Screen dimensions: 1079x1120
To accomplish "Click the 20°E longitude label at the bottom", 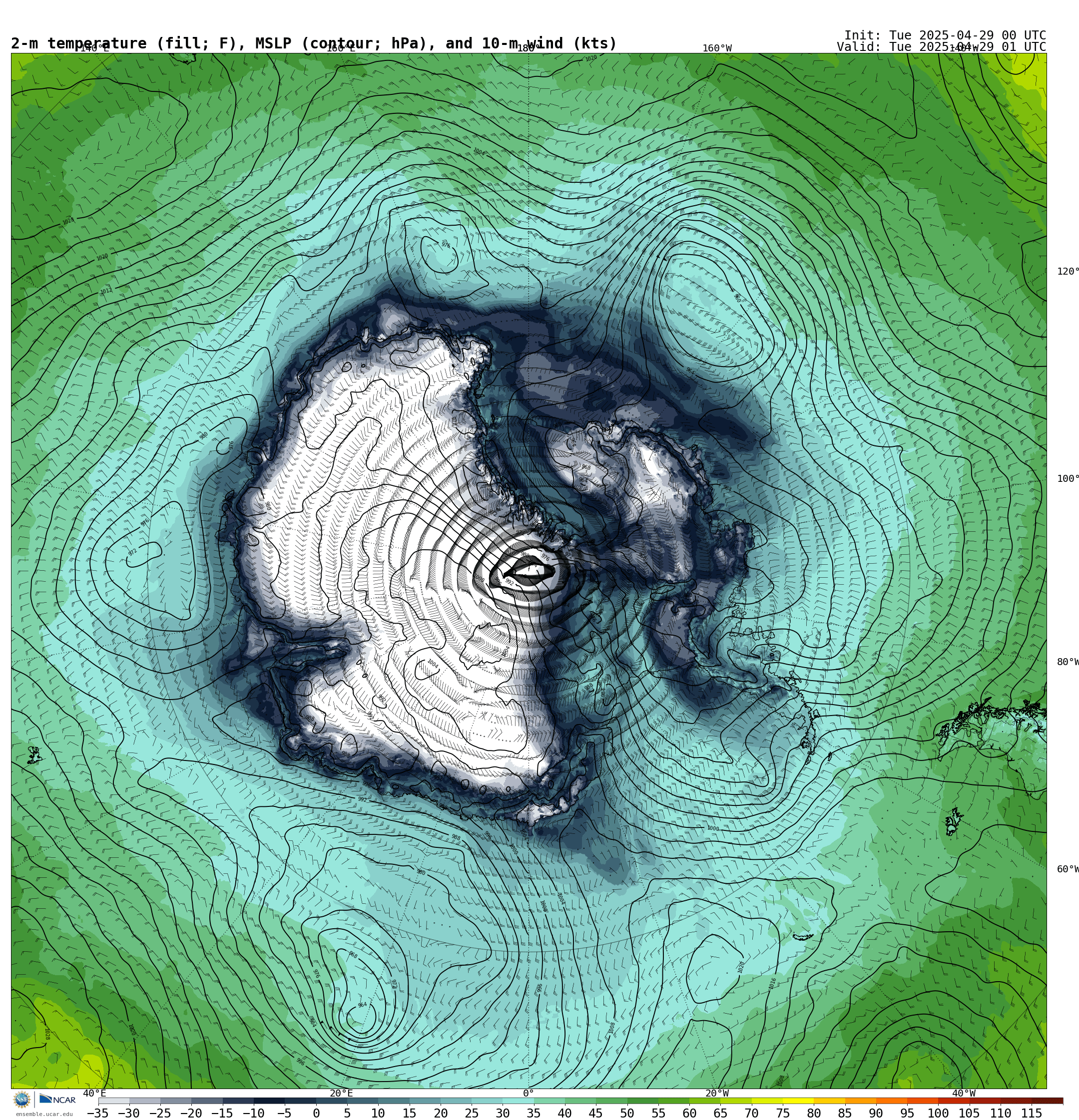I will tap(341, 1094).
